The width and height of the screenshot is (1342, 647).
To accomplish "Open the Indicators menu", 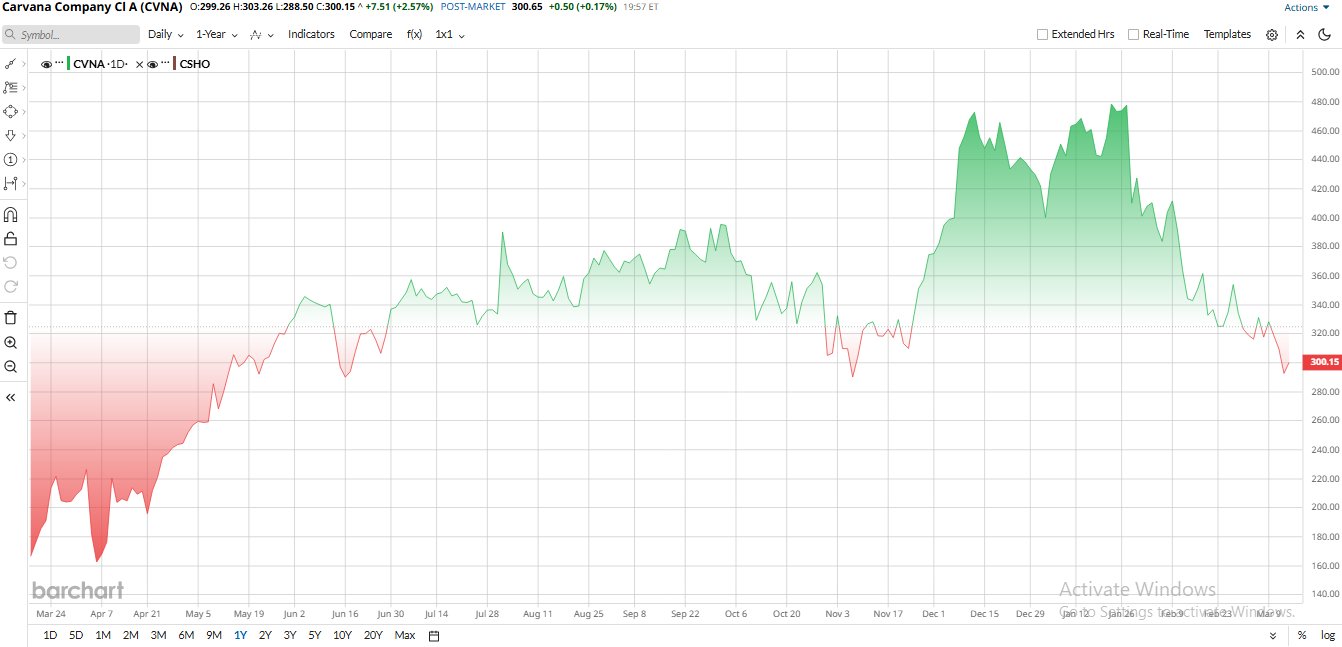I will pos(311,34).
